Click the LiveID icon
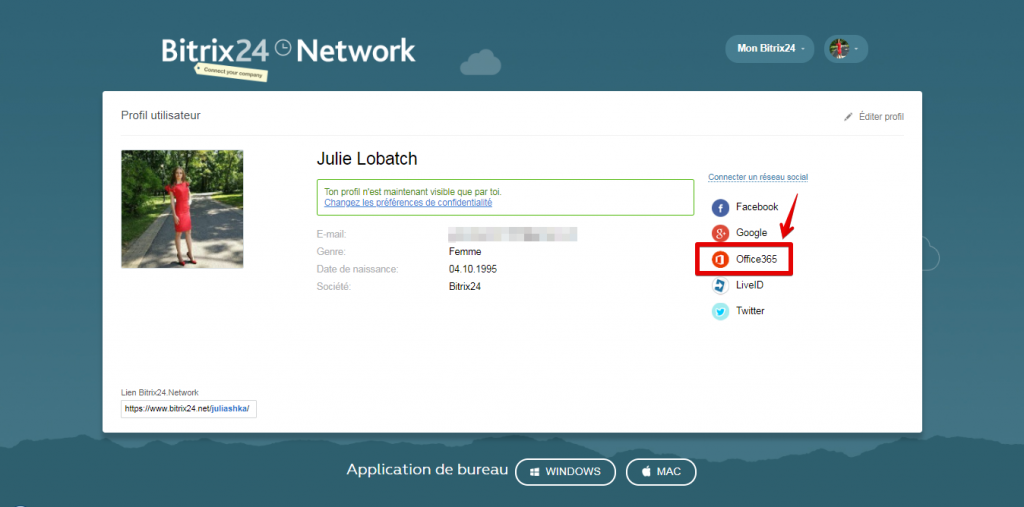 click(x=720, y=286)
